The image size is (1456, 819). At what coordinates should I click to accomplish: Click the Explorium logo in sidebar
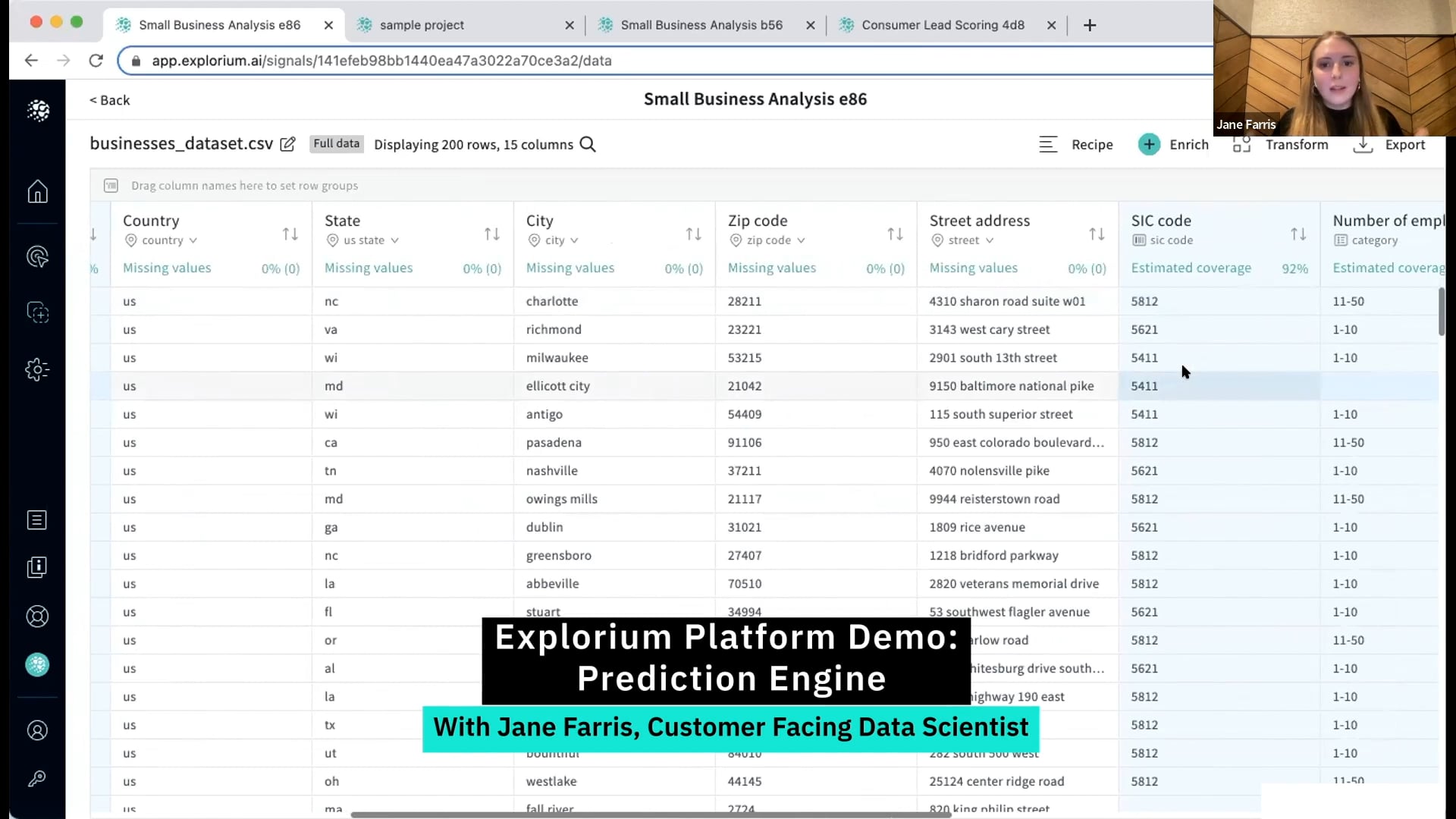tap(38, 111)
